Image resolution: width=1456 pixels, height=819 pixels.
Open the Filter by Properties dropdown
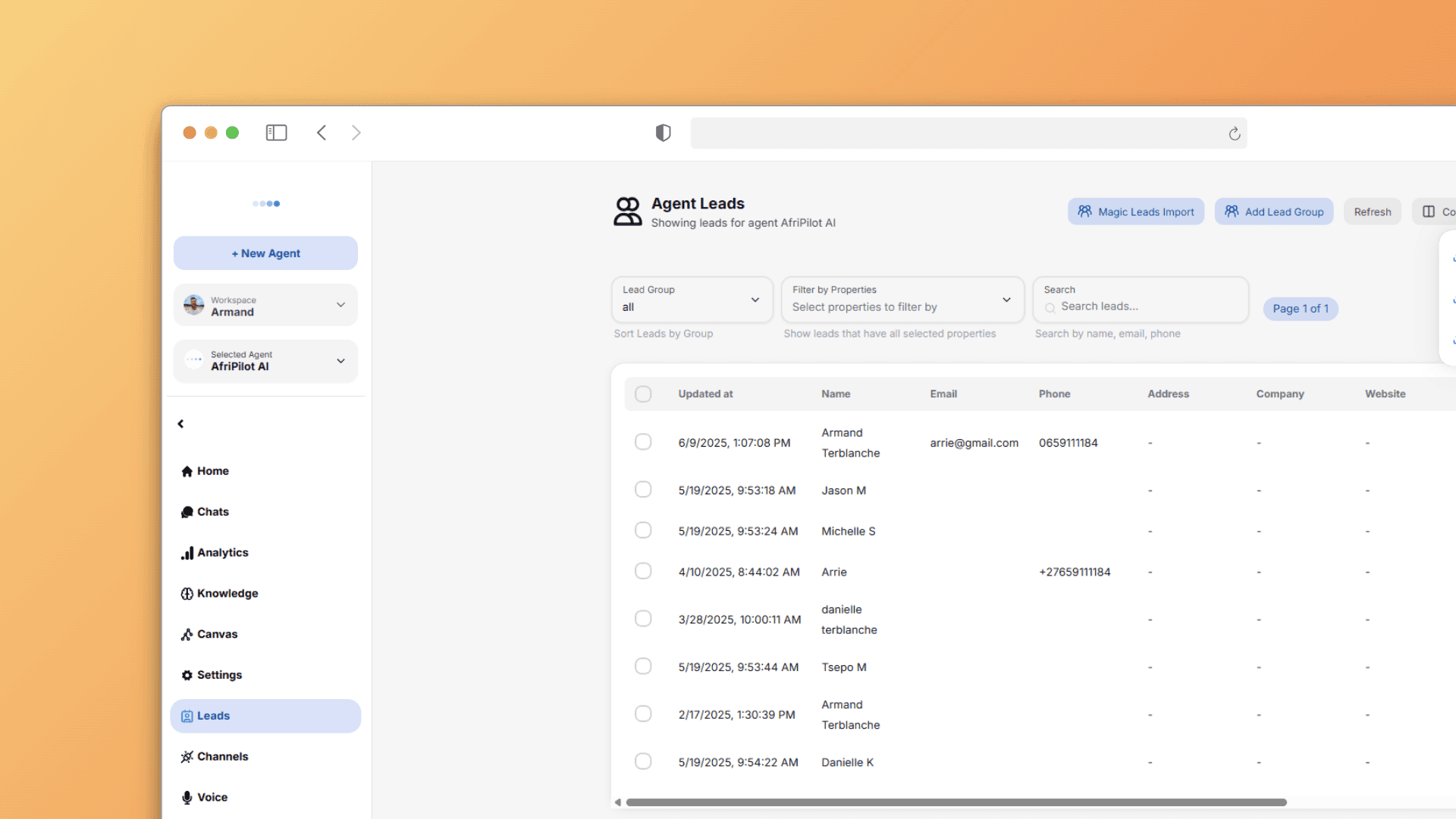[902, 300]
